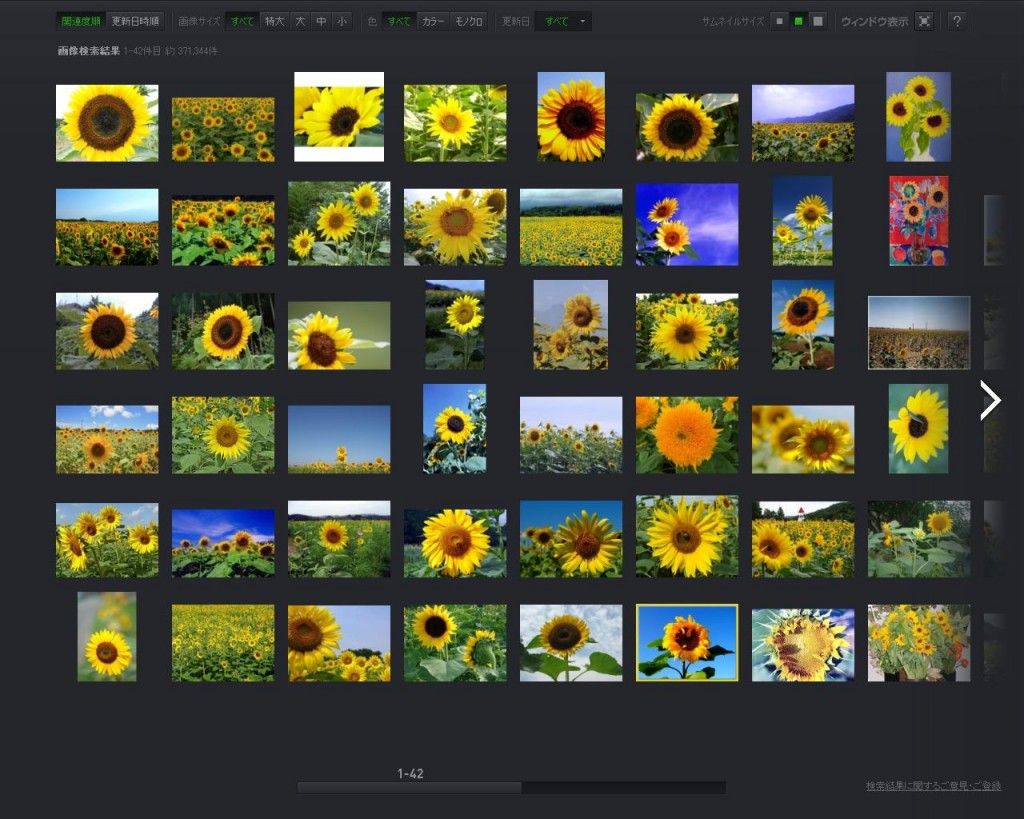
Task: Filter image size to 中
Action: pos(321,22)
